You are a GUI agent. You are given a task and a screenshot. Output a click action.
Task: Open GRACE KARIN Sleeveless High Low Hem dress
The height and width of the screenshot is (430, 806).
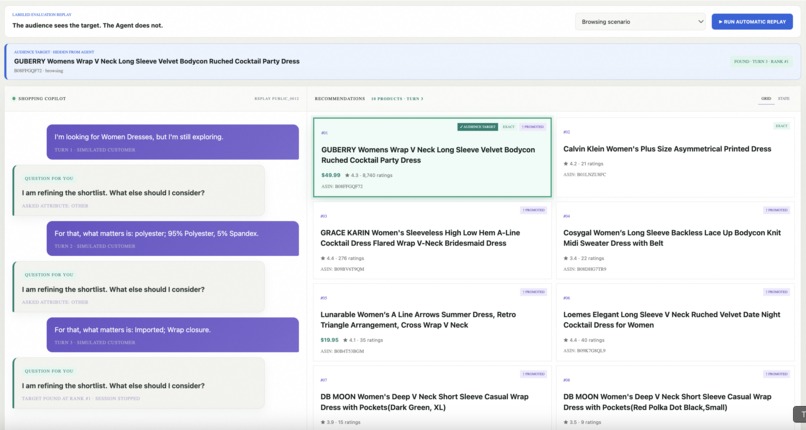point(420,238)
